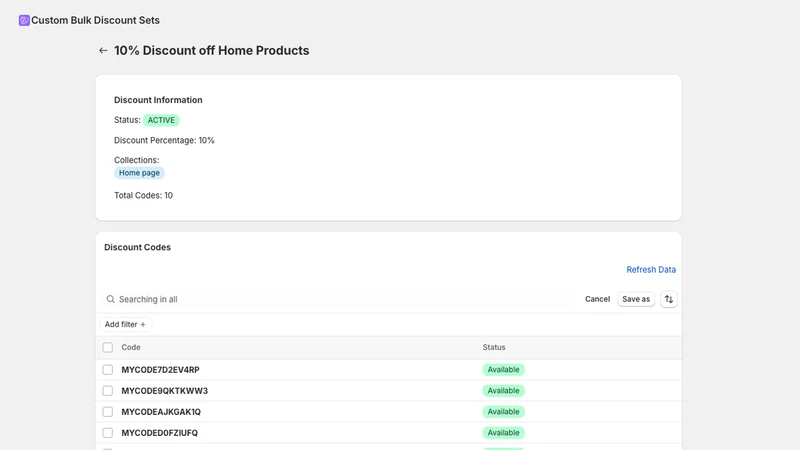Click the Discount Codes heading
Image resolution: width=800 pixels, height=450 pixels.
[137, 247]
